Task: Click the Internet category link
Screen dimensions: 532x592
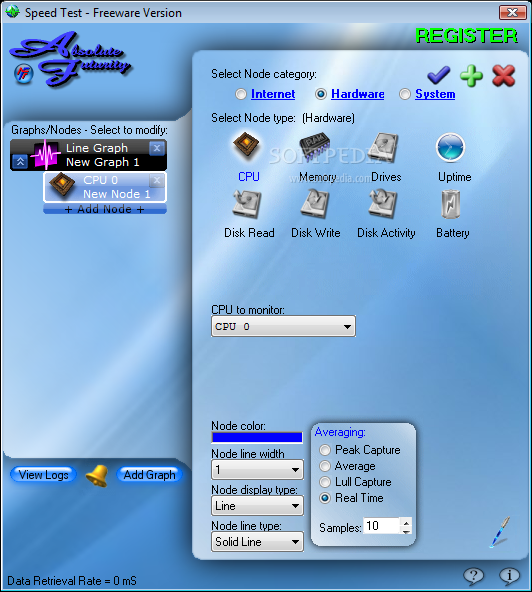Action: pos(273,94)
